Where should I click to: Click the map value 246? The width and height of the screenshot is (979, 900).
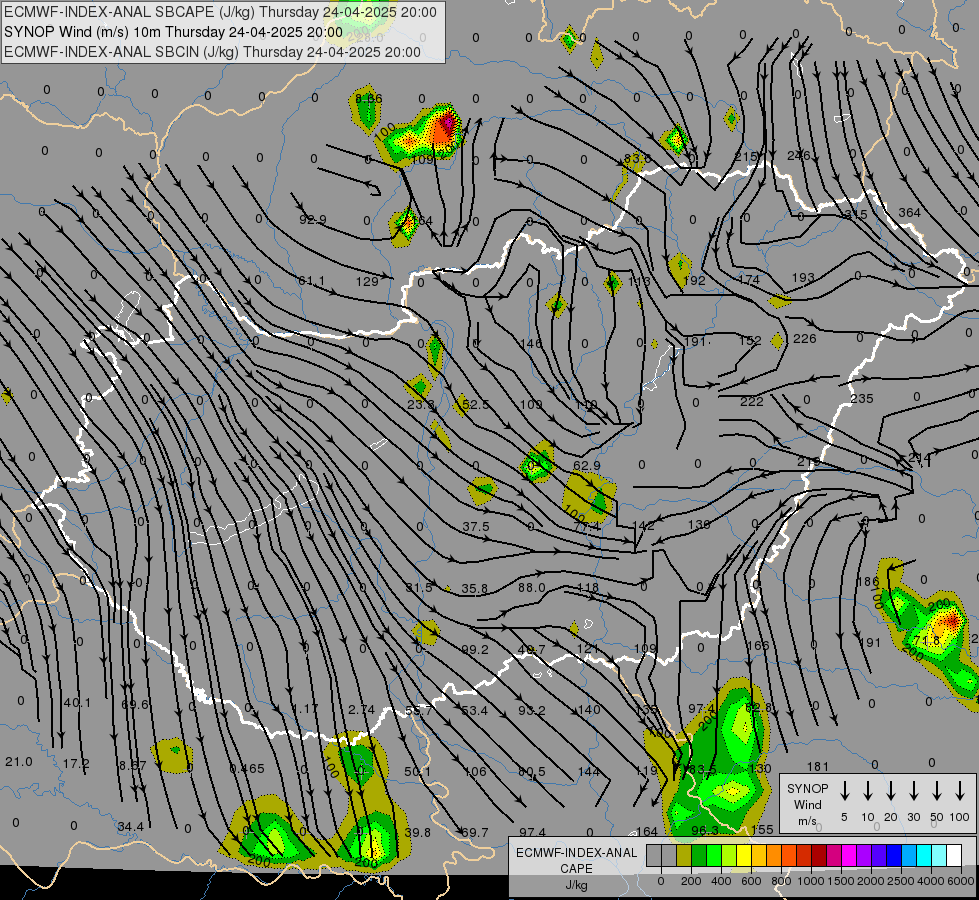coord(799,156)
